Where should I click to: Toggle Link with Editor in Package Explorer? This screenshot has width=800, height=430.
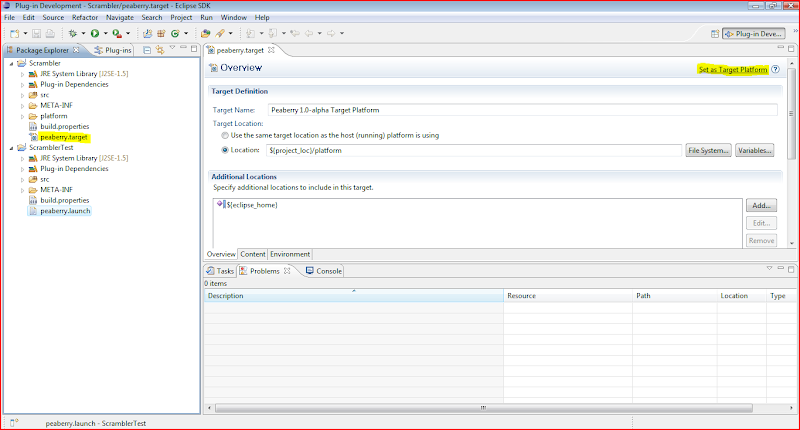point(160,50)
